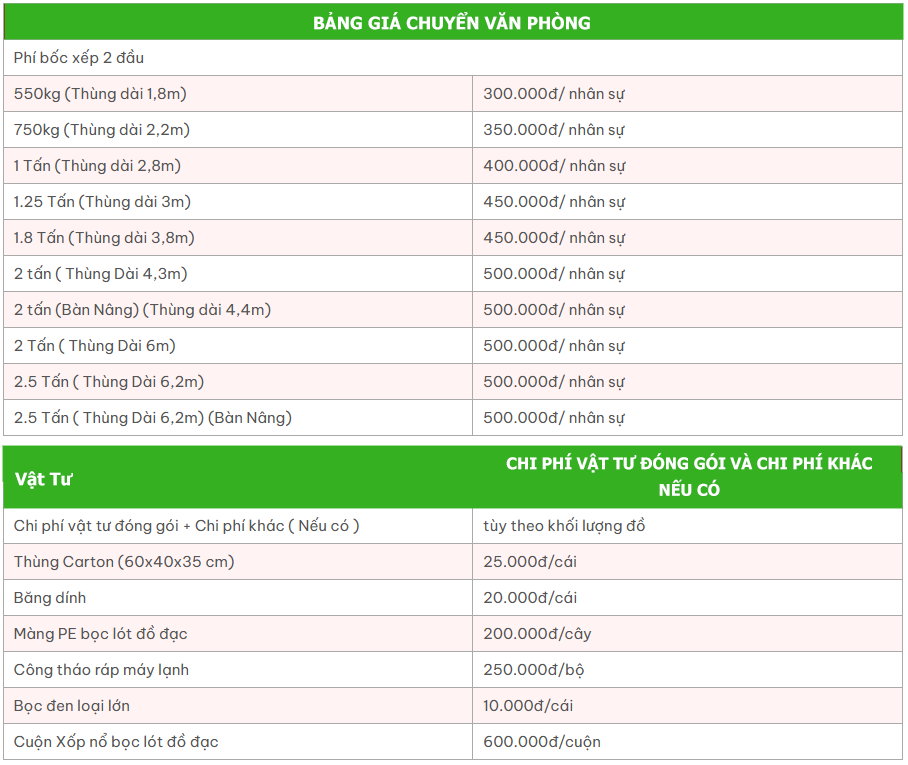Select the 300.000đ/ nhân sự price cell

pos(554,94)
